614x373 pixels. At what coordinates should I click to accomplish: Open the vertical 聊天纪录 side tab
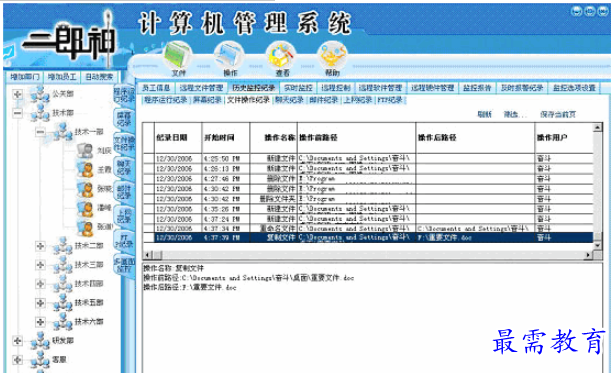click(x=124, y=167)
